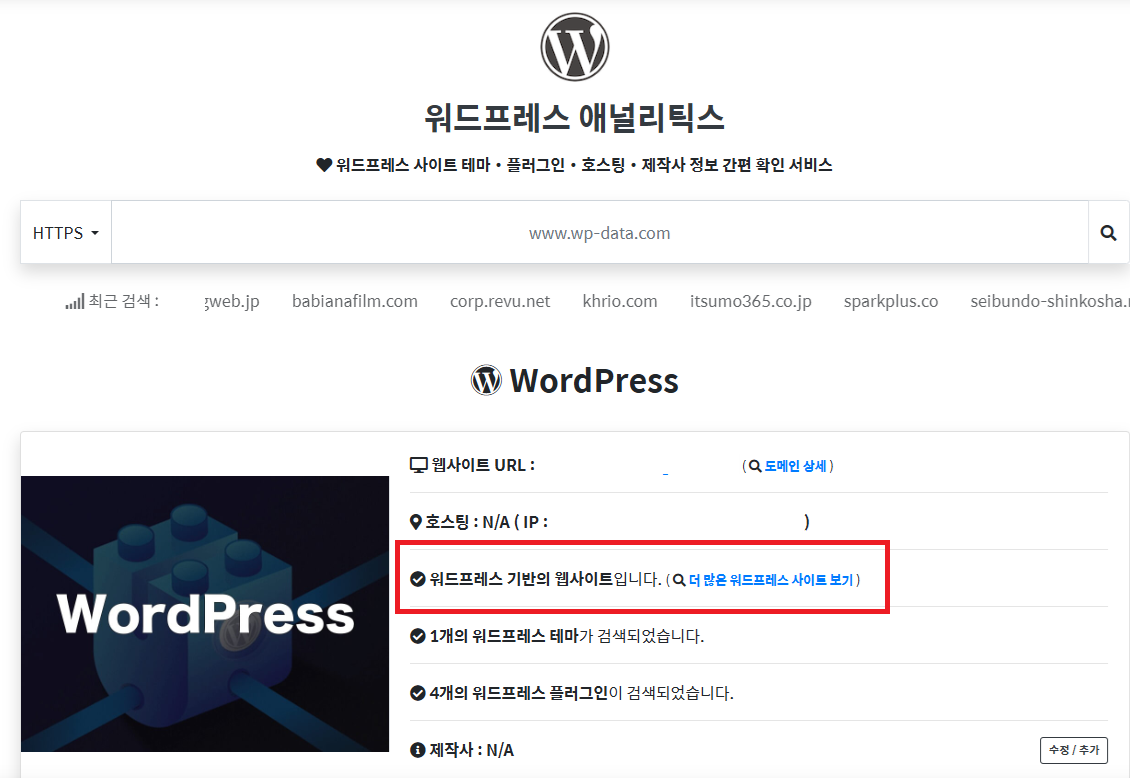Click the magnifier icon beside 도메인 상세
This screenshot has height=778, width=1130.
pyautogui.click(x=755, y=466)
